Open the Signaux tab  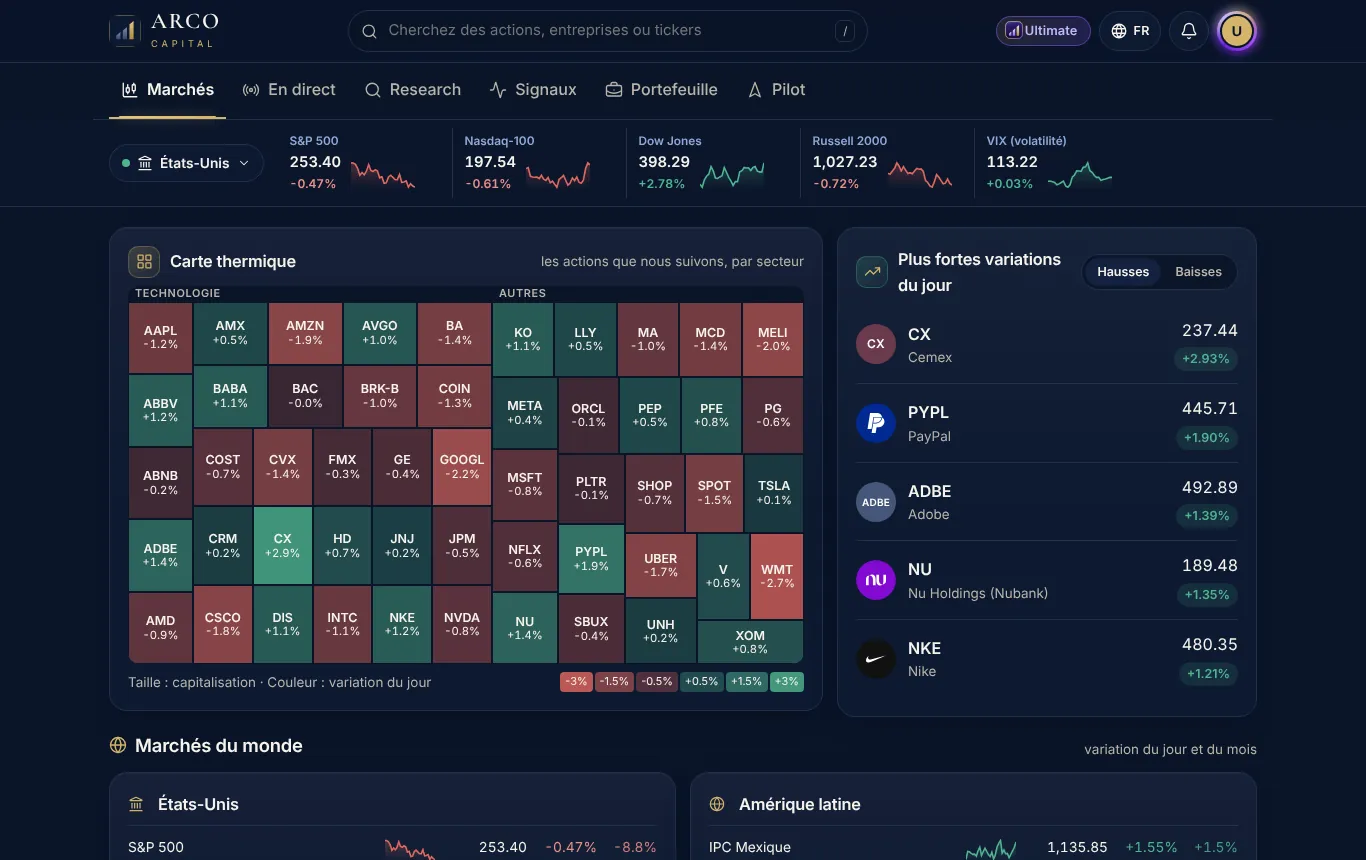(x=533, y=90)
